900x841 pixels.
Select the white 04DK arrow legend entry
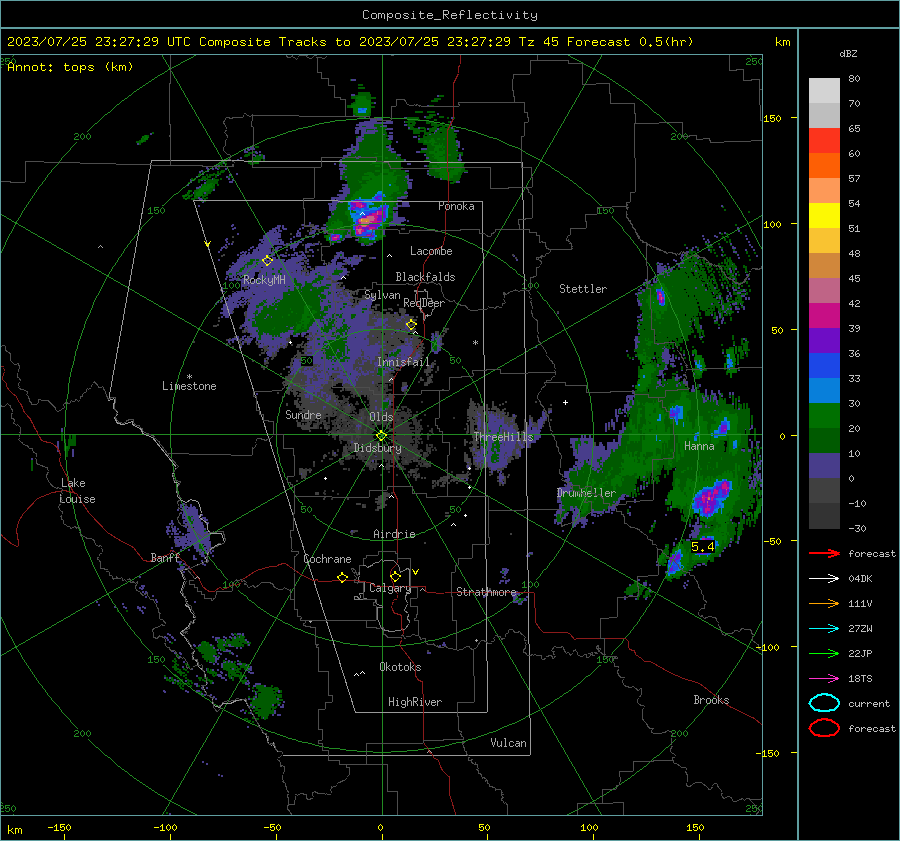tap(824, 579)
